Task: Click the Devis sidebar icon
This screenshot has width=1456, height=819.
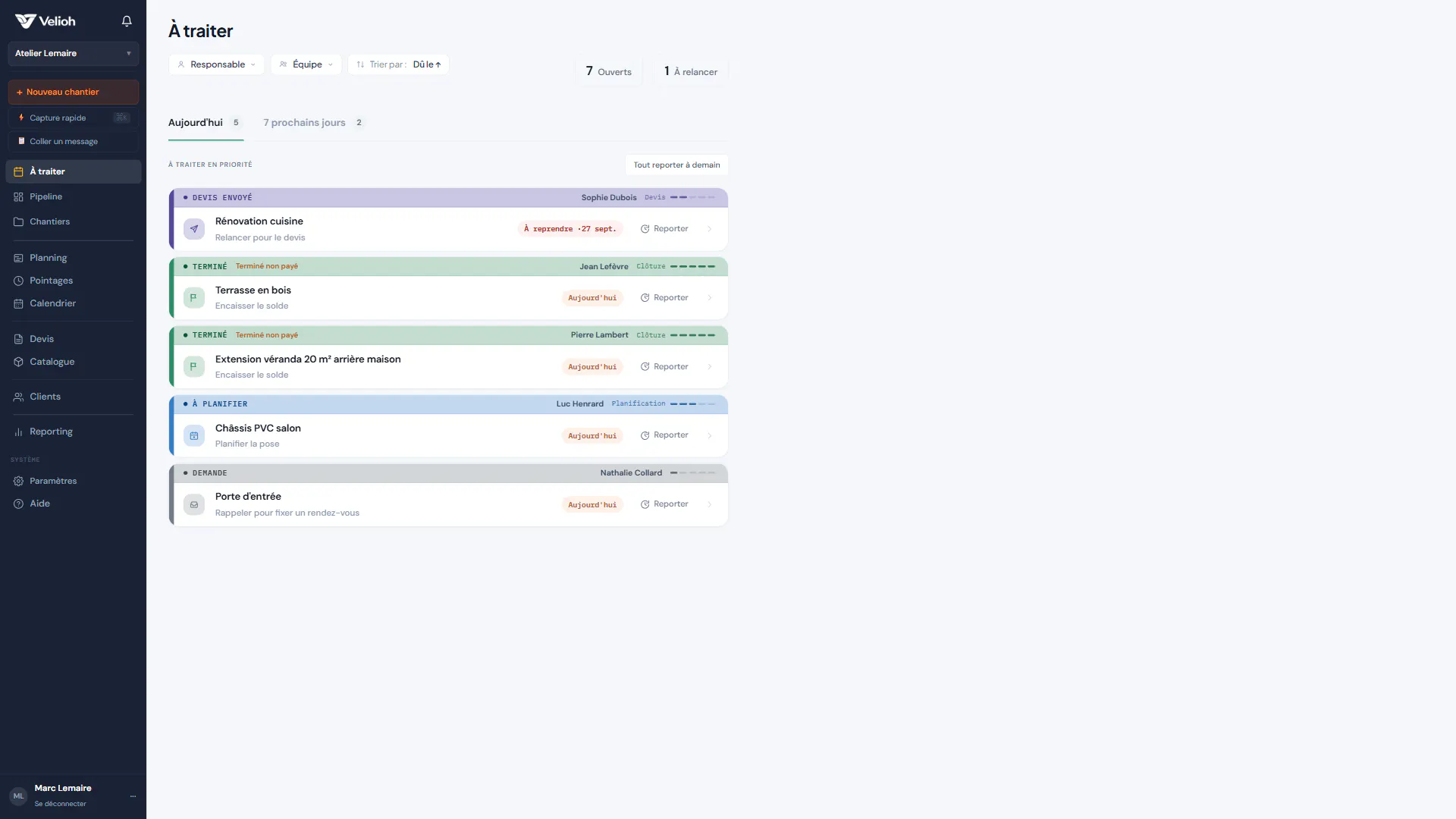Action: pyautogui.click(x=18, y=339)
